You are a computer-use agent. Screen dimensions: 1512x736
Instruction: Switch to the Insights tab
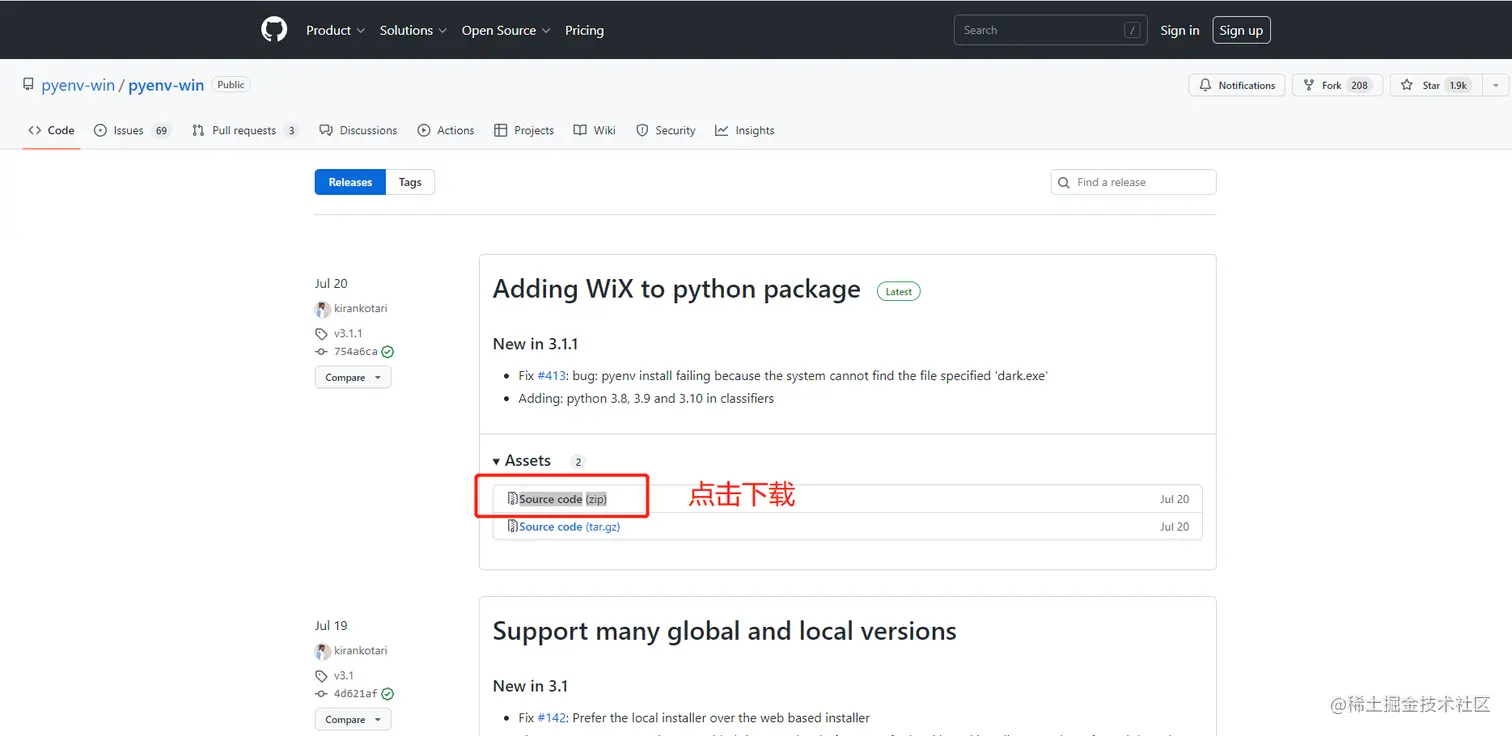(745, 130)
